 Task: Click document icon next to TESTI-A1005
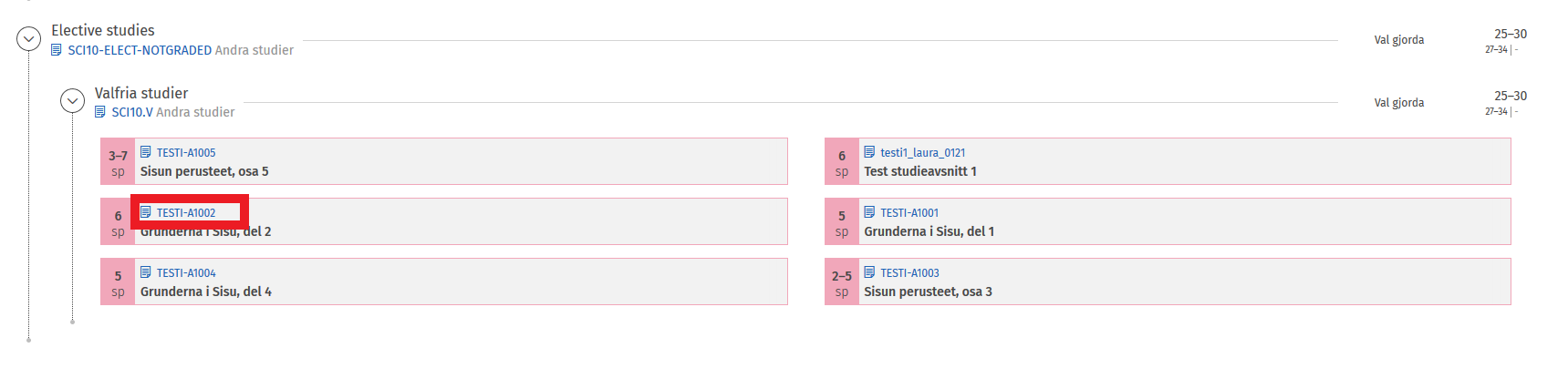[146, 152]
